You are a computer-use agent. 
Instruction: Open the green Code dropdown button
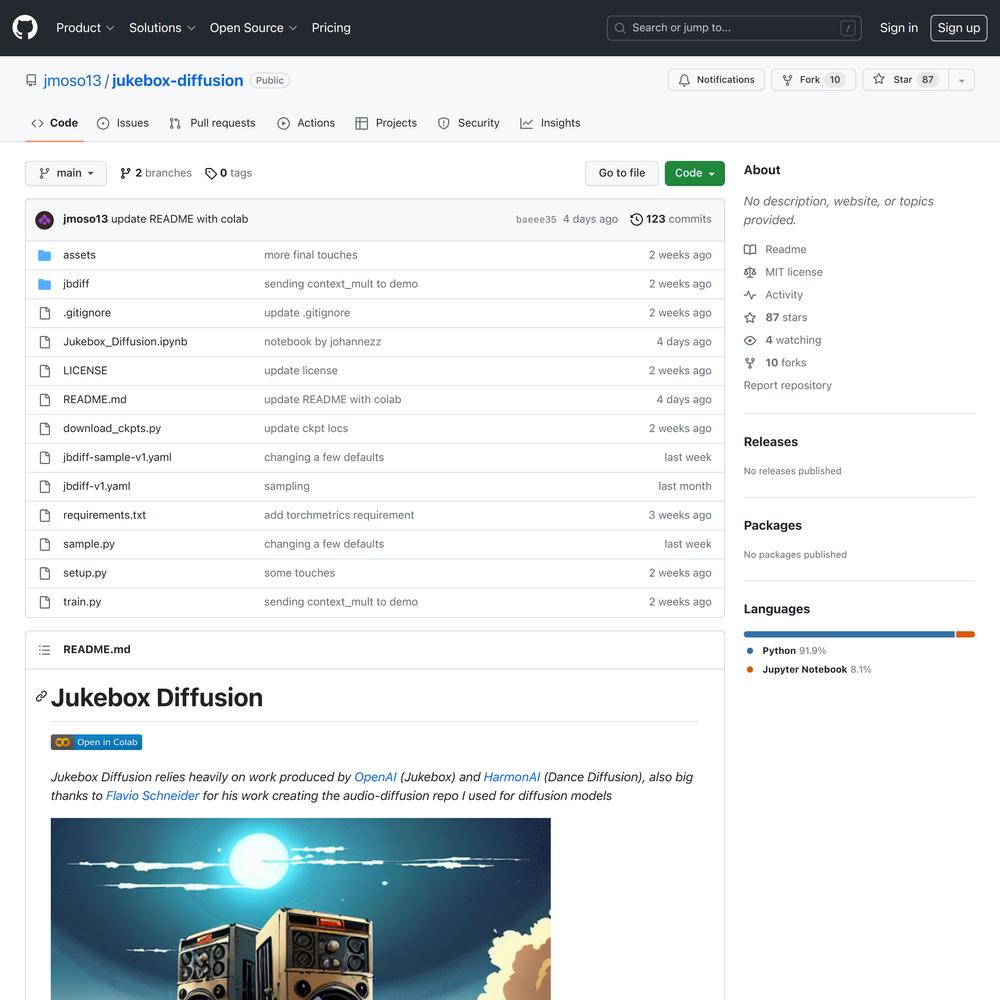[695, 173]
